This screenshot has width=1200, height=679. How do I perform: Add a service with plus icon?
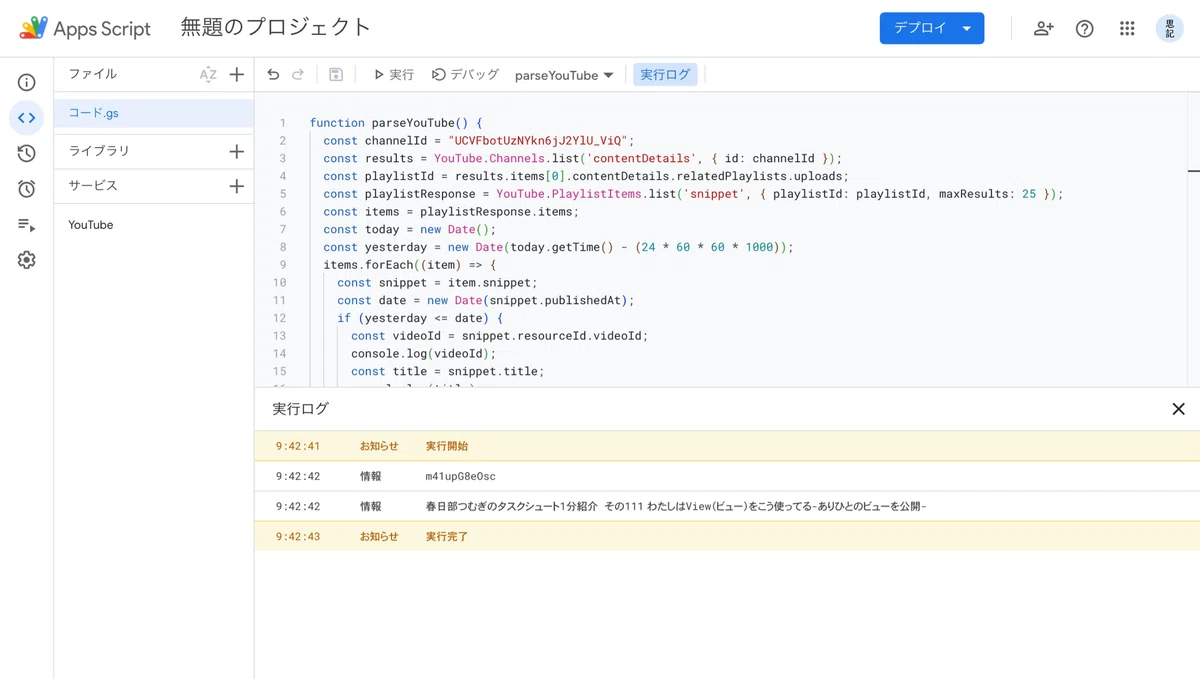pyautogui.click(x=237, y=186)
